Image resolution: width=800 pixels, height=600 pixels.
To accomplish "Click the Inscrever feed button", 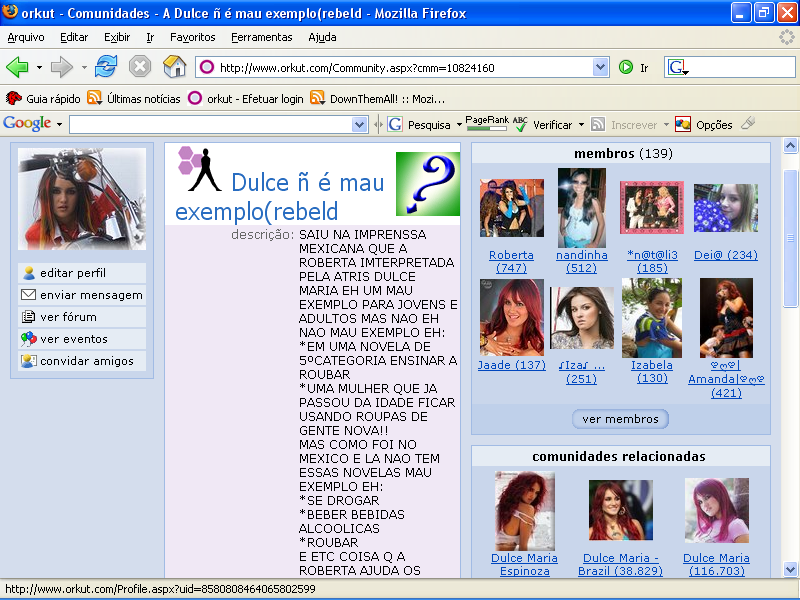I will click(x=624, y=124).
